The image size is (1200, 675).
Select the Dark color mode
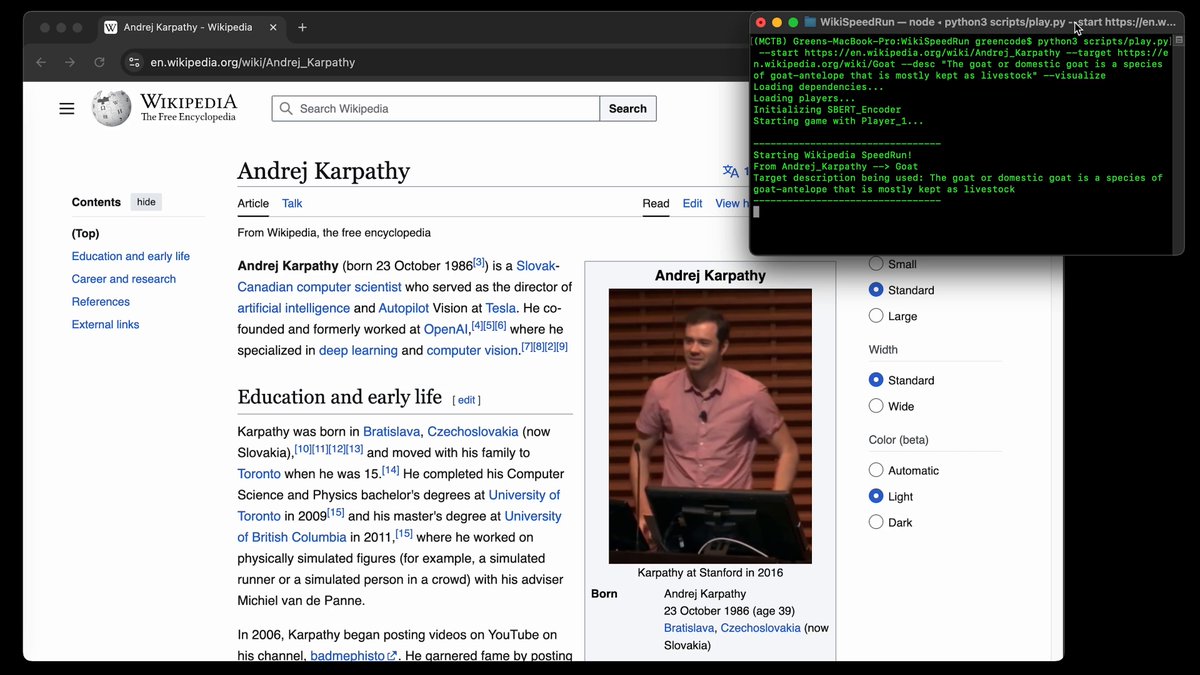pos(876,522)
